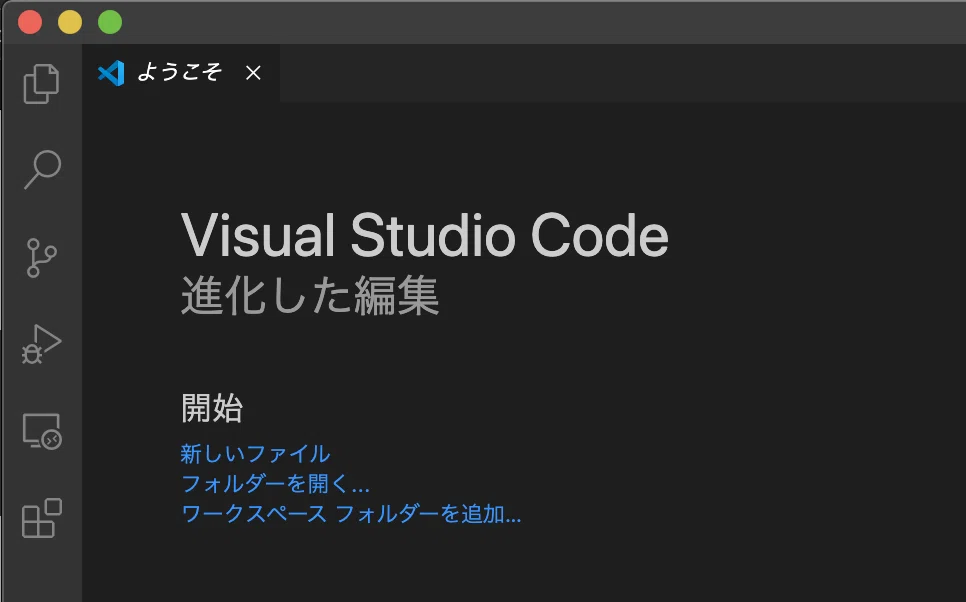Image resolution: width=966 pixels, height=602 pixels.
Task: Click the yellow minimize window button
Action: (70, 22)
